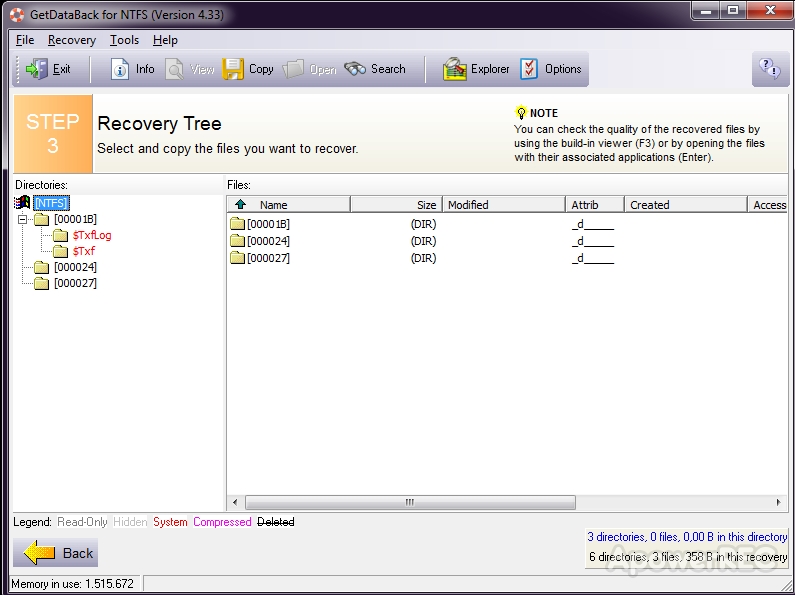Click the horizontal scrollbar right arrow
Viewport: 795px width, 595px height.
(x=778, y=502)
